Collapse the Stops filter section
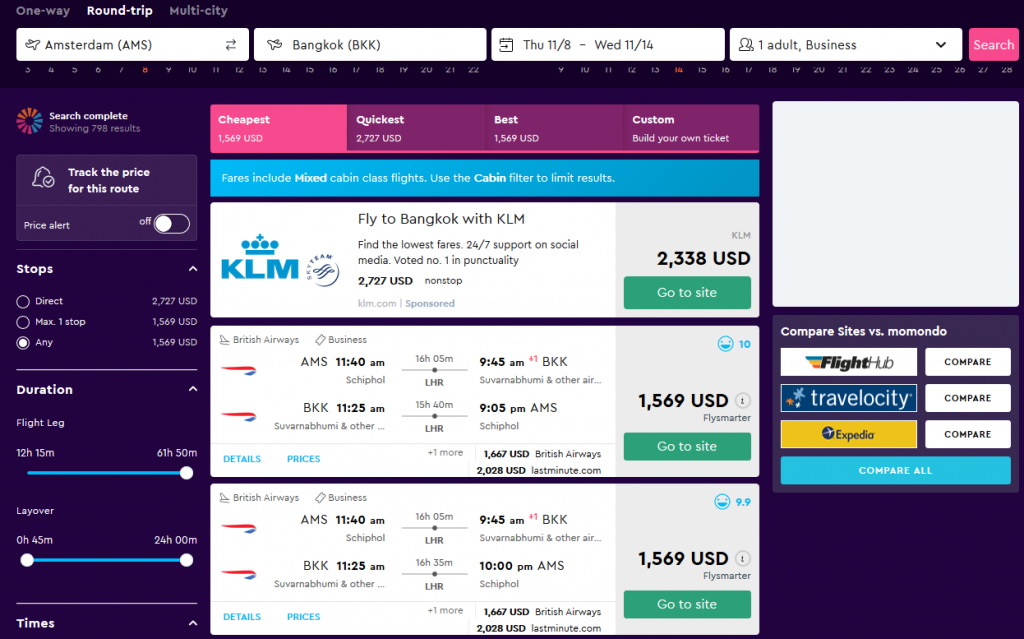Image resolution: width=1024 pixels, height=639 pixels. [193, 269]
